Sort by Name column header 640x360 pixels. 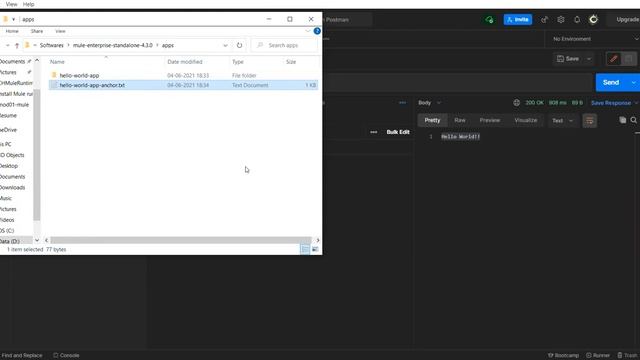click(57, 62)
